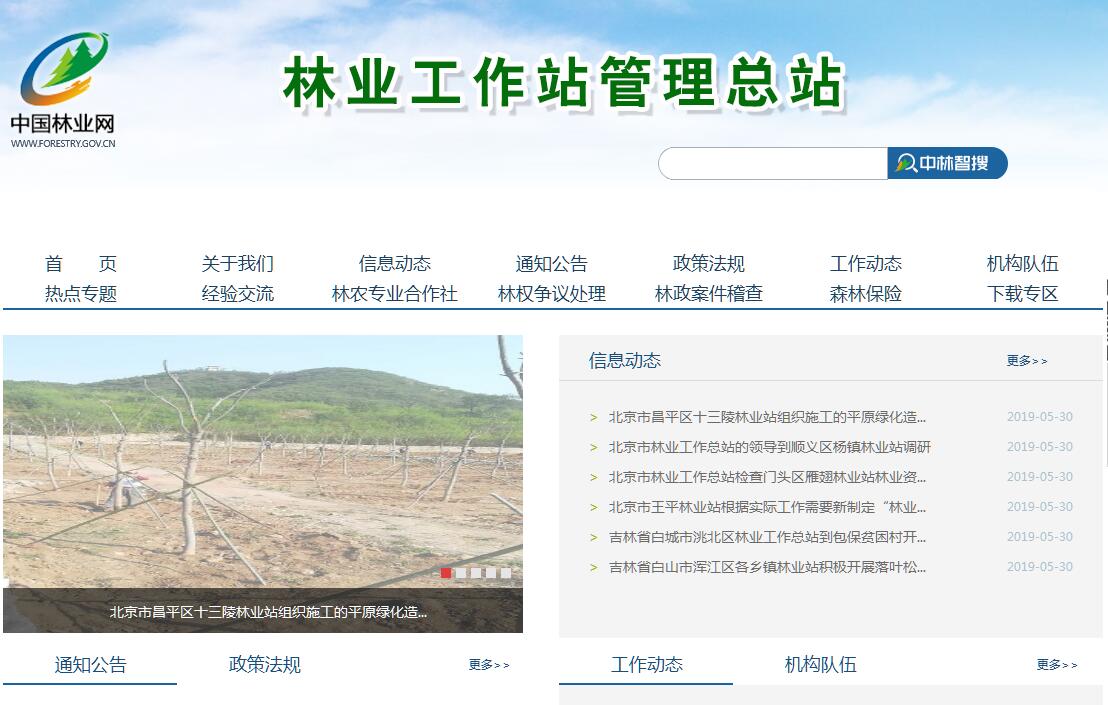Navigate to 下载专区
The width and height of the screenshot is (1108, 705).
[1022, 294]
